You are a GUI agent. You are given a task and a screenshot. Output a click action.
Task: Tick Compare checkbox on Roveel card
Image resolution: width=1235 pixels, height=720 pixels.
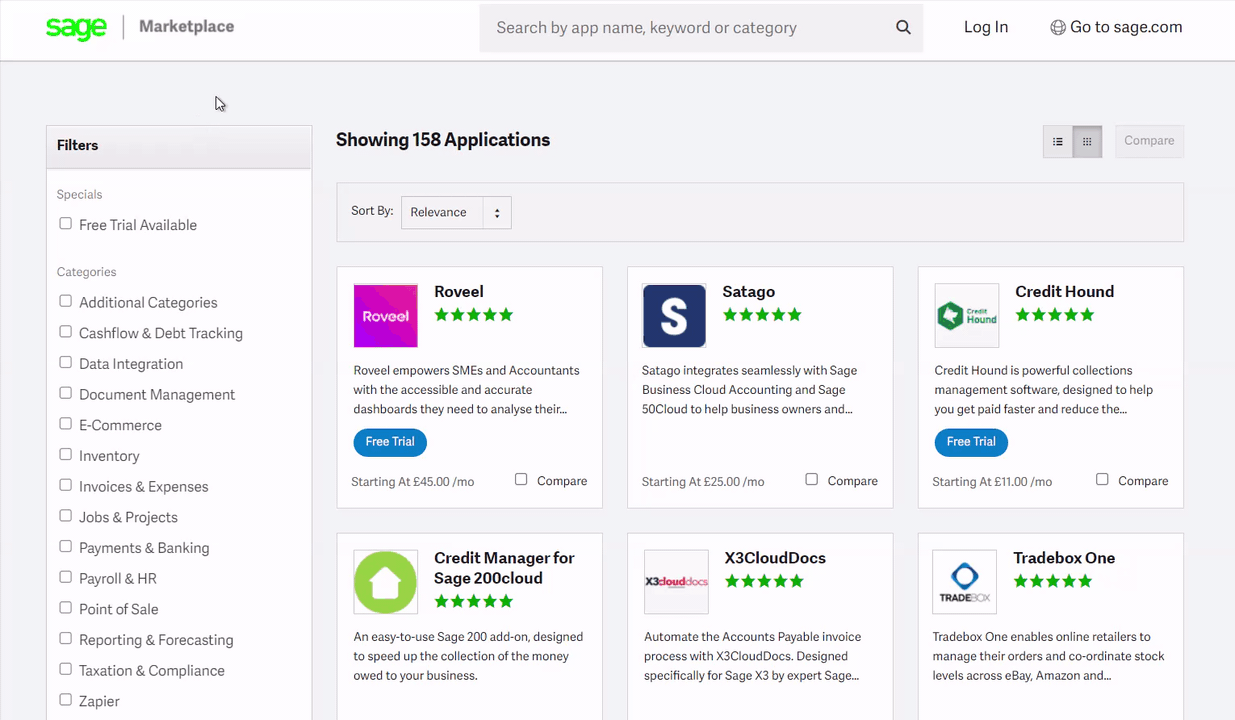pos(521,480)
